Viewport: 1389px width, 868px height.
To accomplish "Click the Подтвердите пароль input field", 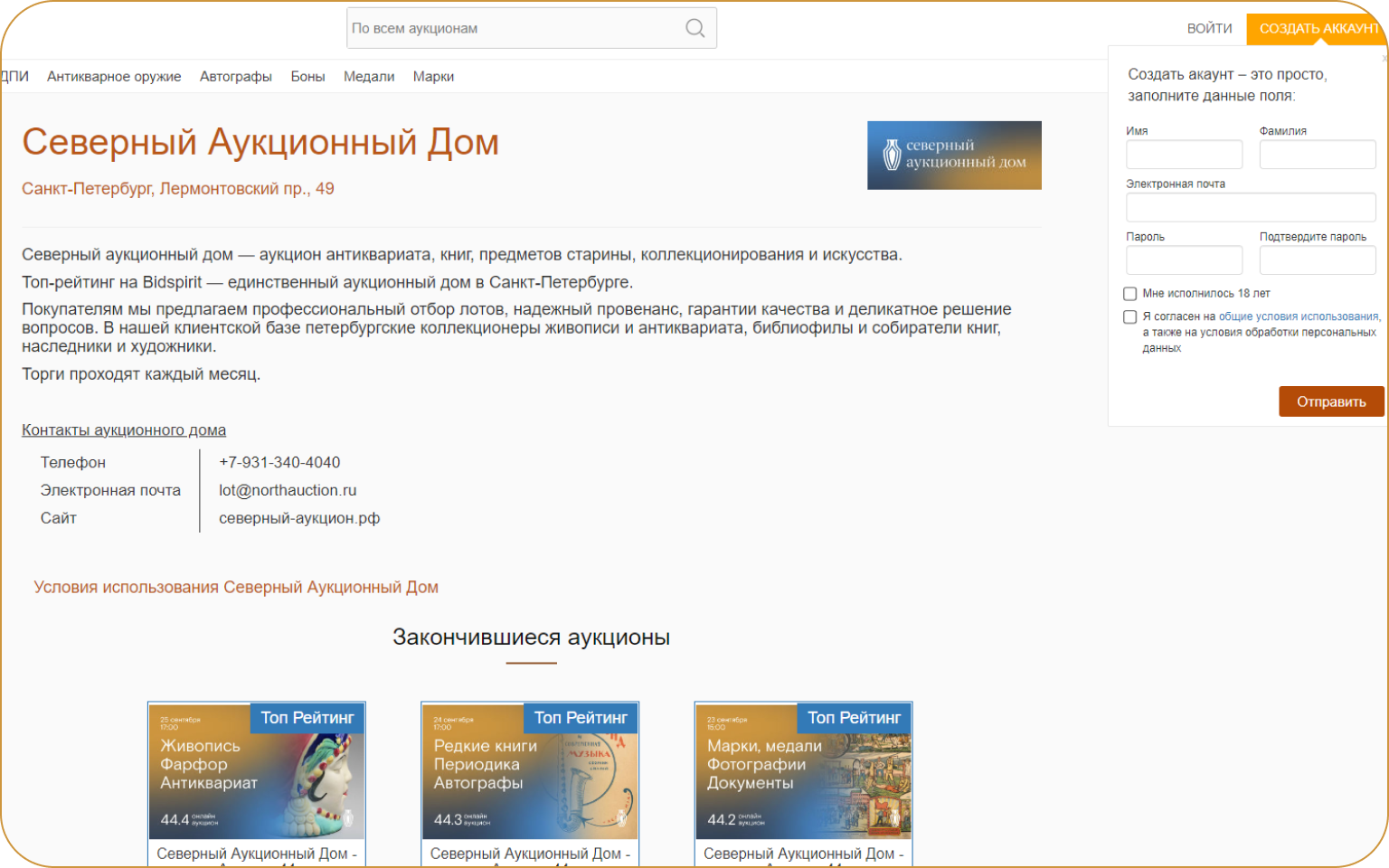I will point(1318,260).
